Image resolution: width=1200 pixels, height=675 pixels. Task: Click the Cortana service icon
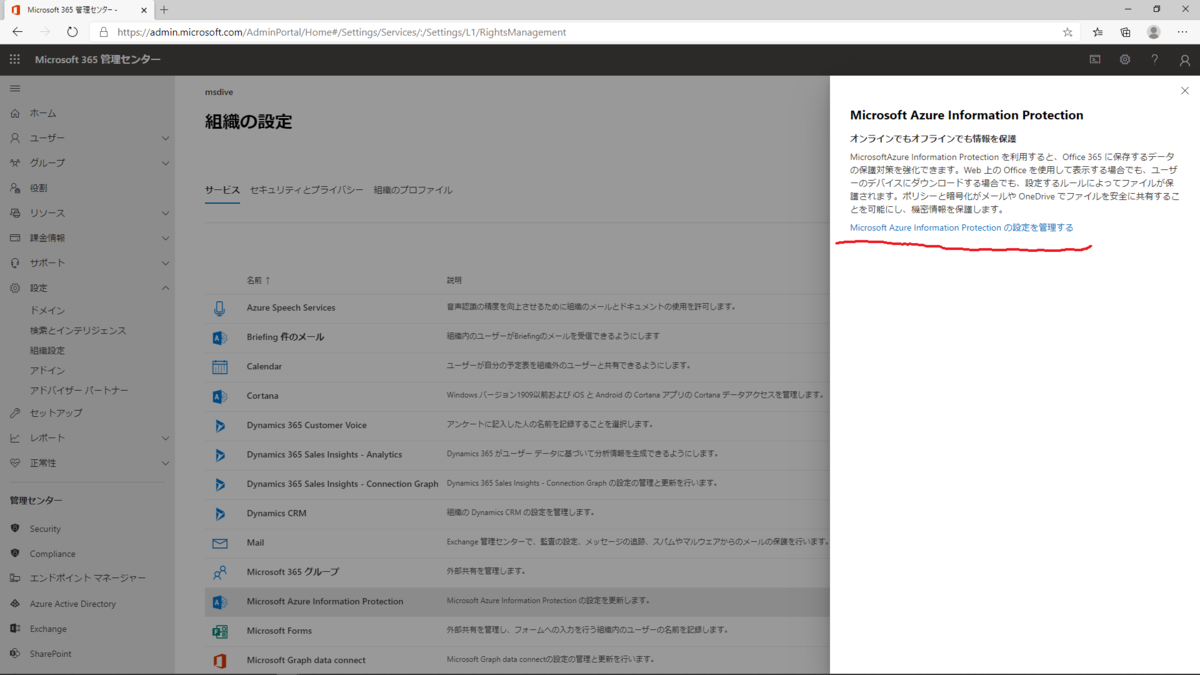click(x=219, y=396)
